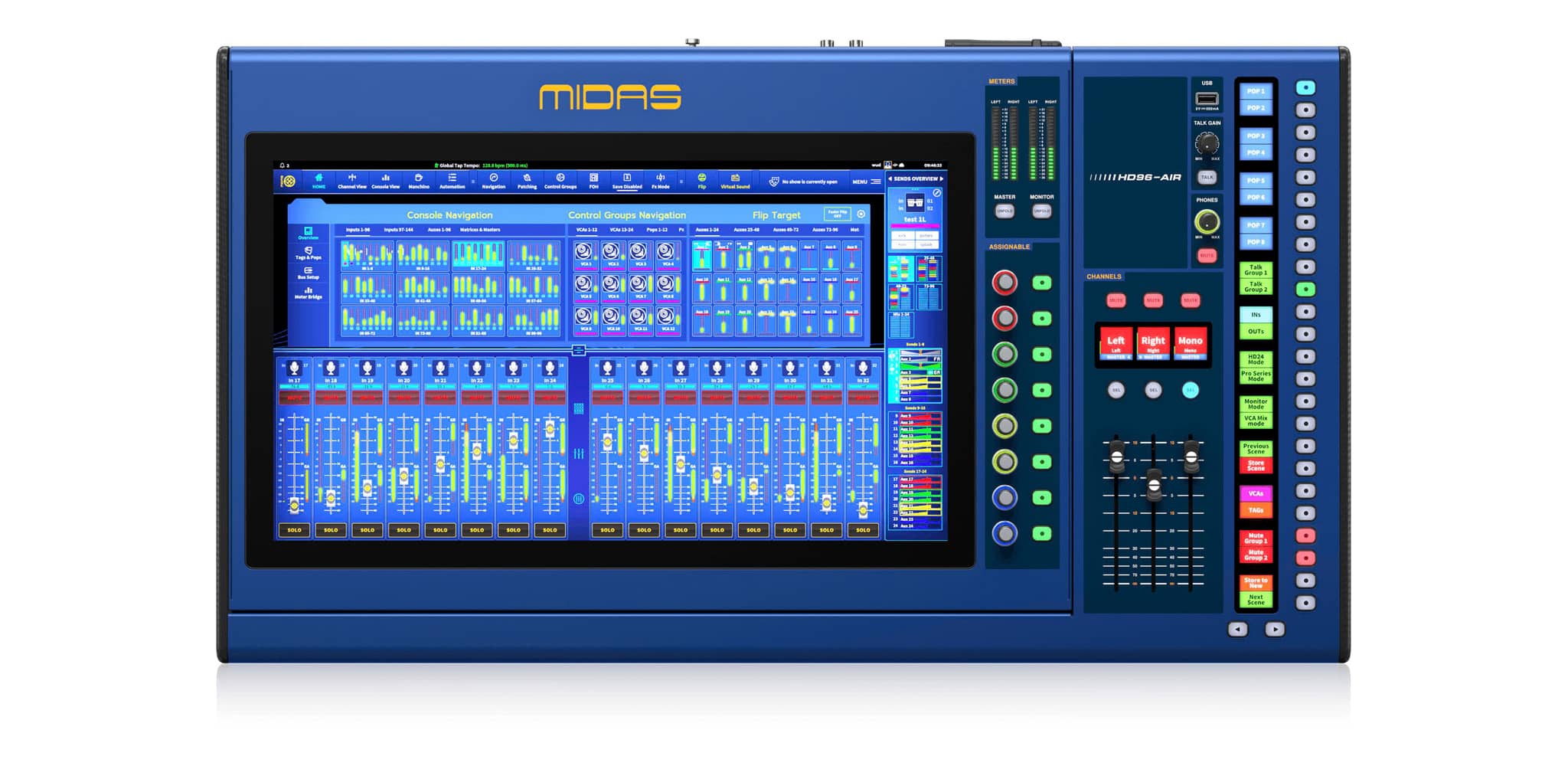This screenshot has width=1568, height=766.
Task: Click the Channel View toolbar icon
Action: tap(352, 181)
